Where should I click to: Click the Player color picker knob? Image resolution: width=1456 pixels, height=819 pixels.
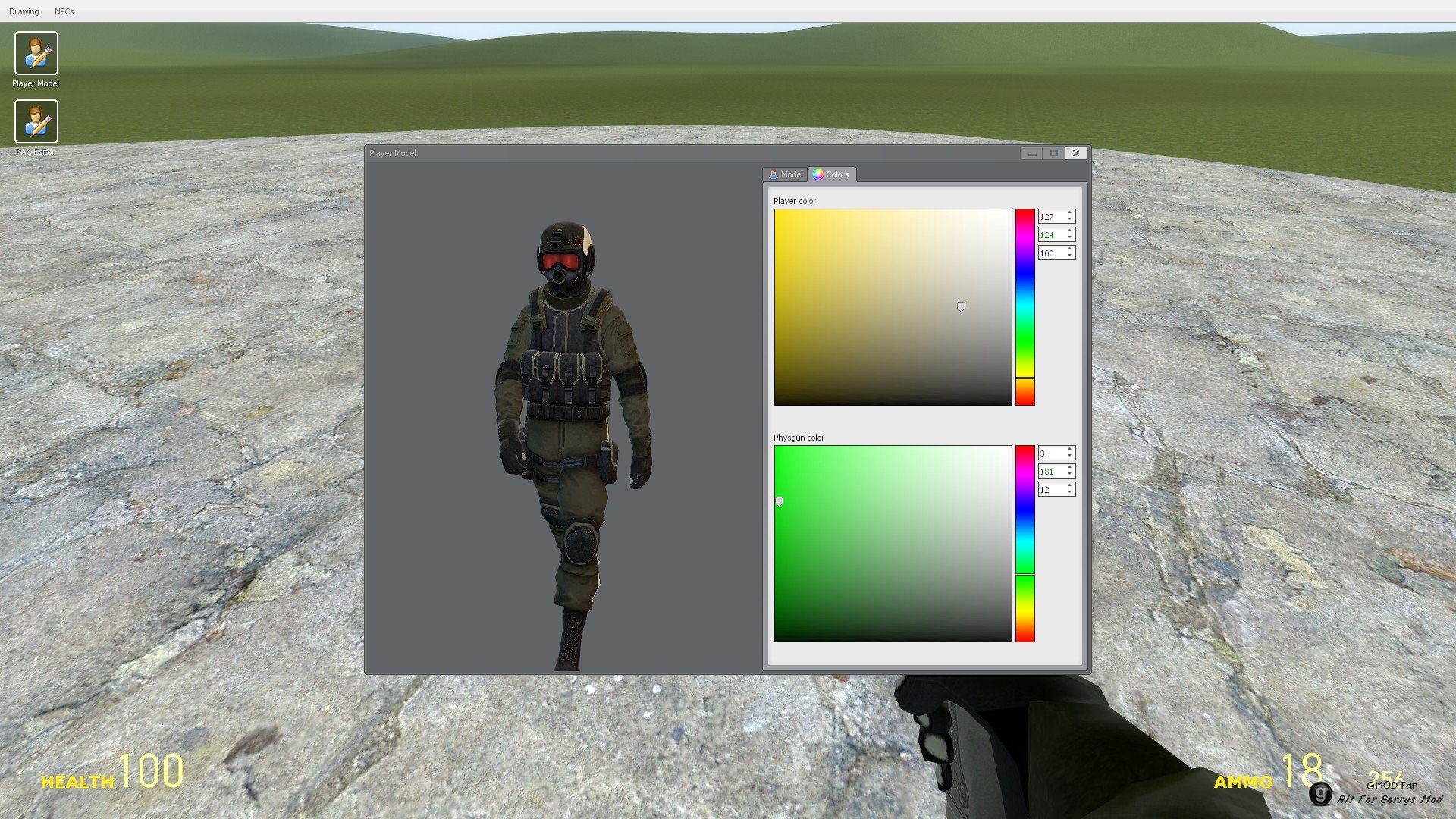(961, 307)
